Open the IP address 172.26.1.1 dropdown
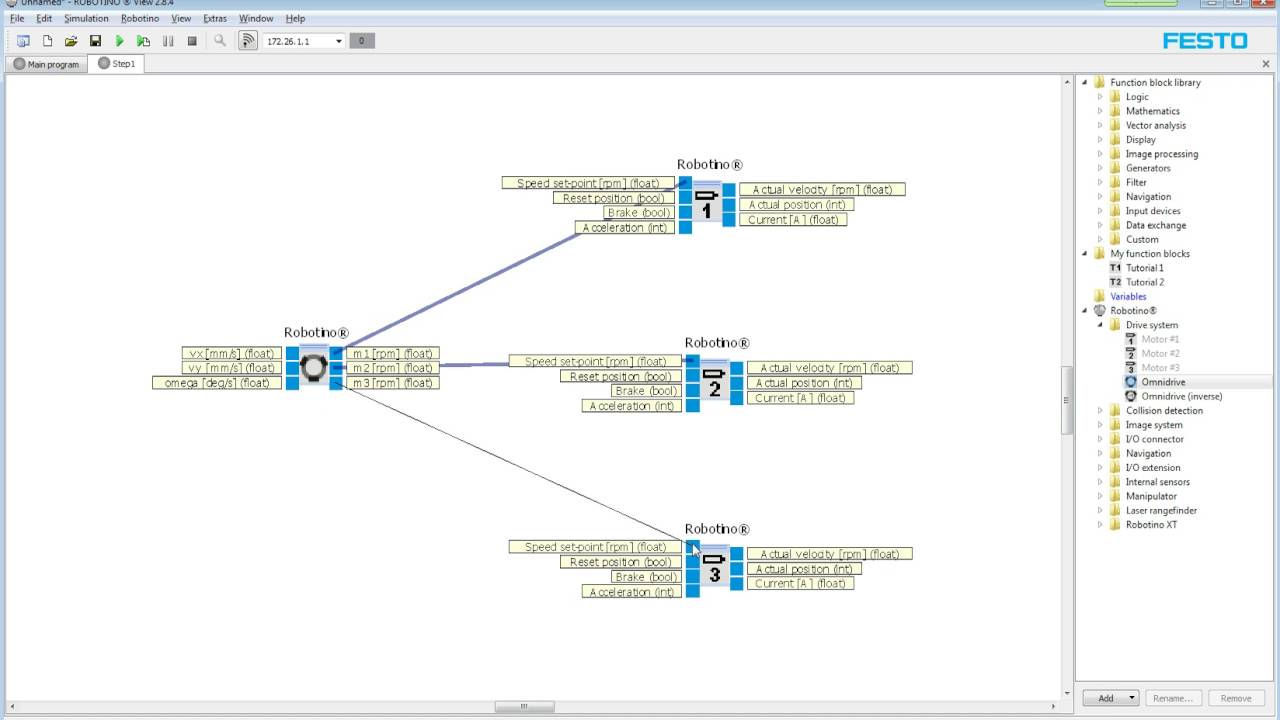 [x=339, y=41]
